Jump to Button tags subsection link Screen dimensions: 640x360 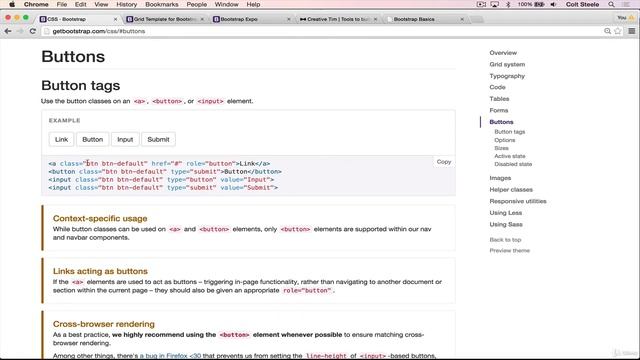(x=510, y=132)
